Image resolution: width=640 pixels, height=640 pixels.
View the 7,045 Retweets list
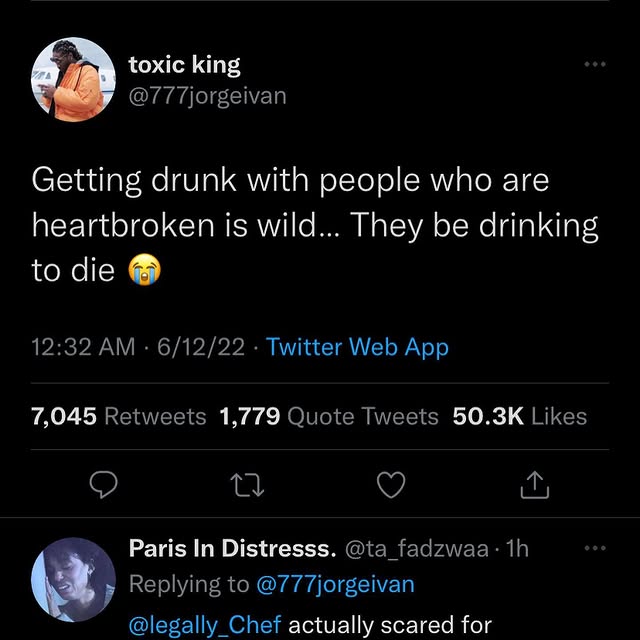pos(119,416)
